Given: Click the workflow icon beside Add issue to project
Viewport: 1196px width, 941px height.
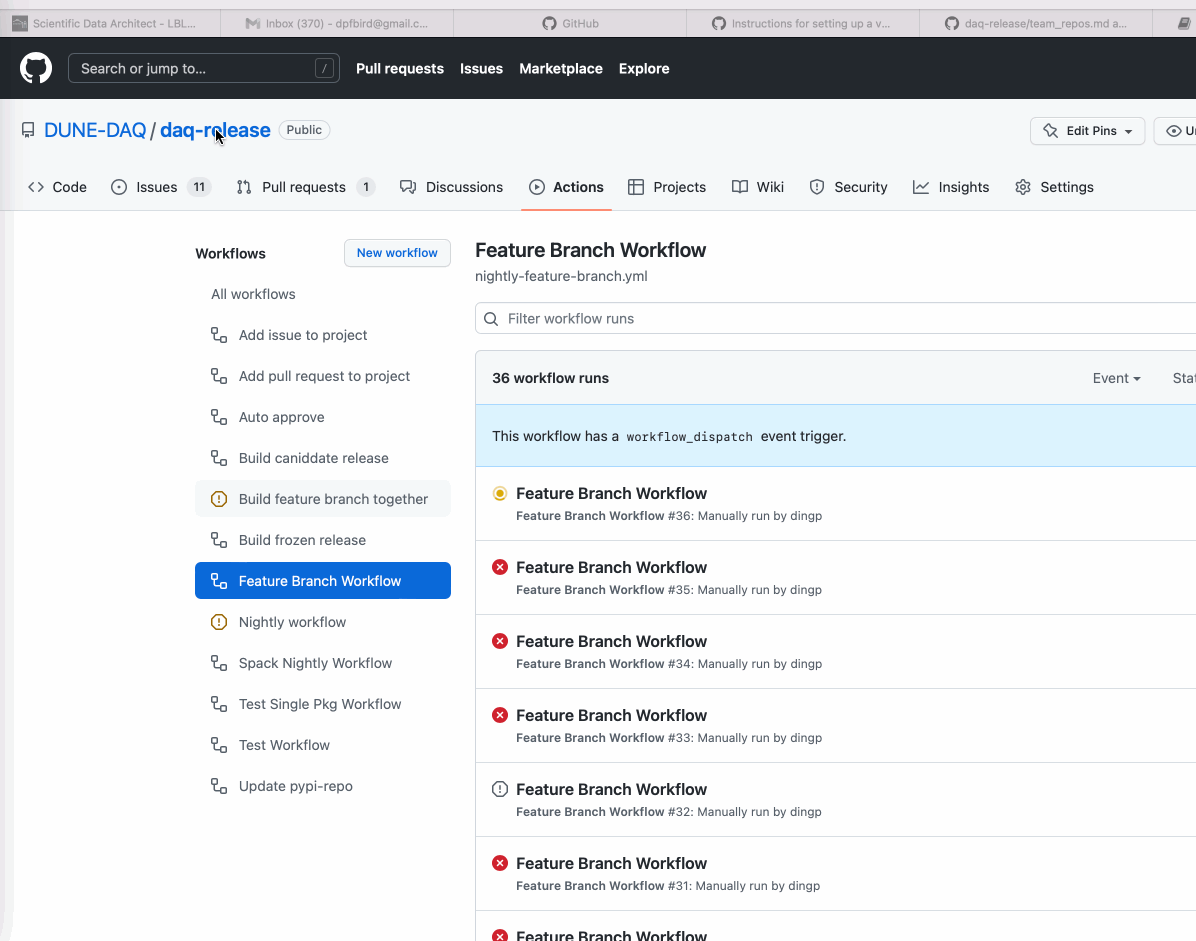Looking at the screenshot, I should coord(219,335).
